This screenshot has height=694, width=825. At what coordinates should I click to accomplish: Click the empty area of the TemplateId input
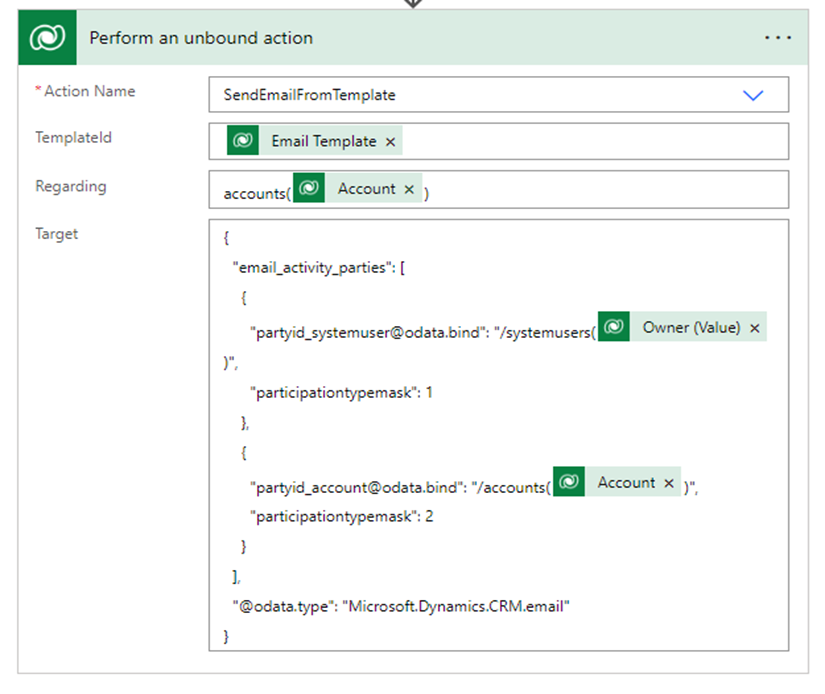pos(590,141)
